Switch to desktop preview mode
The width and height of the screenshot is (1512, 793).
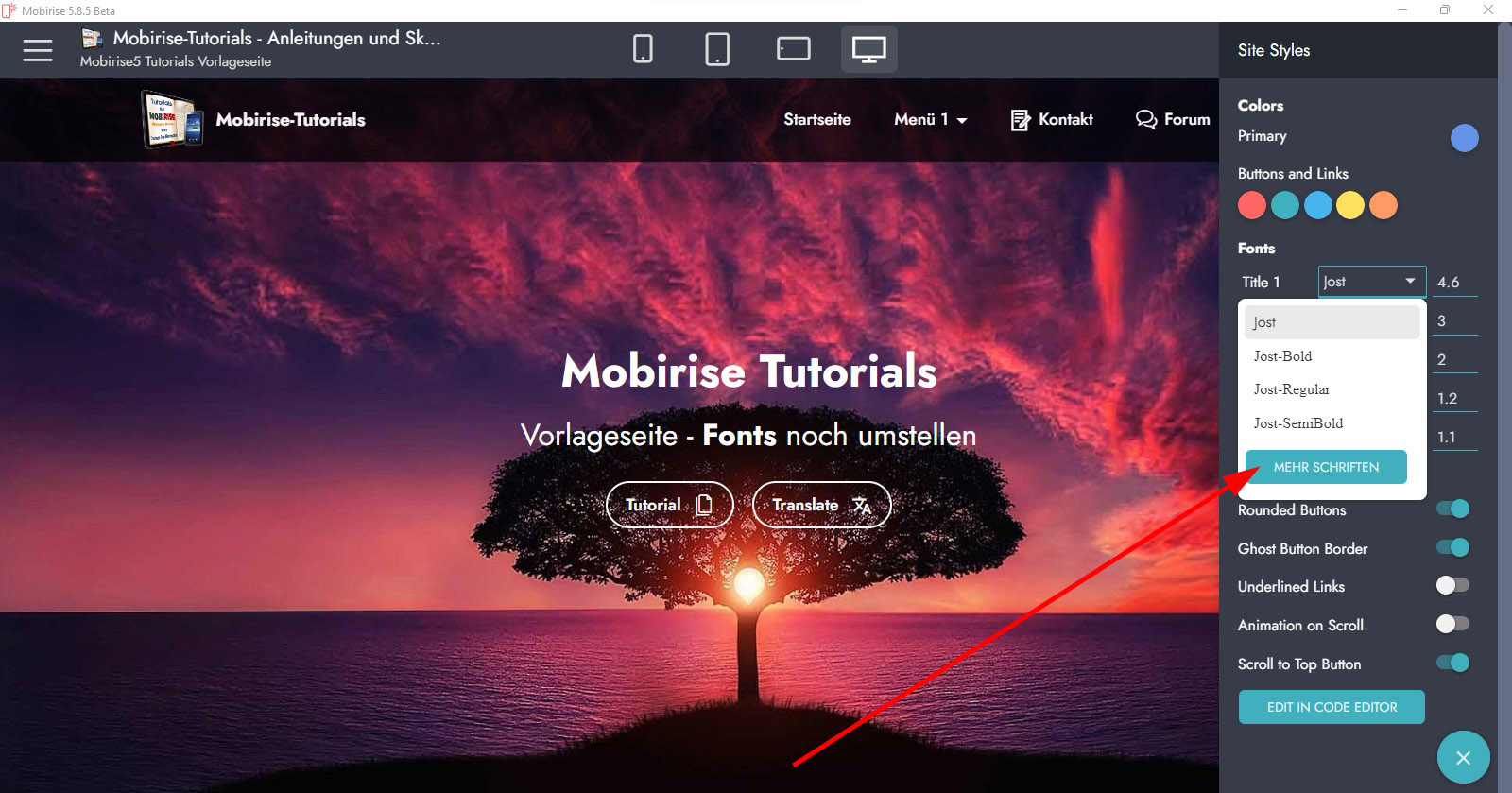click(869, 49)
